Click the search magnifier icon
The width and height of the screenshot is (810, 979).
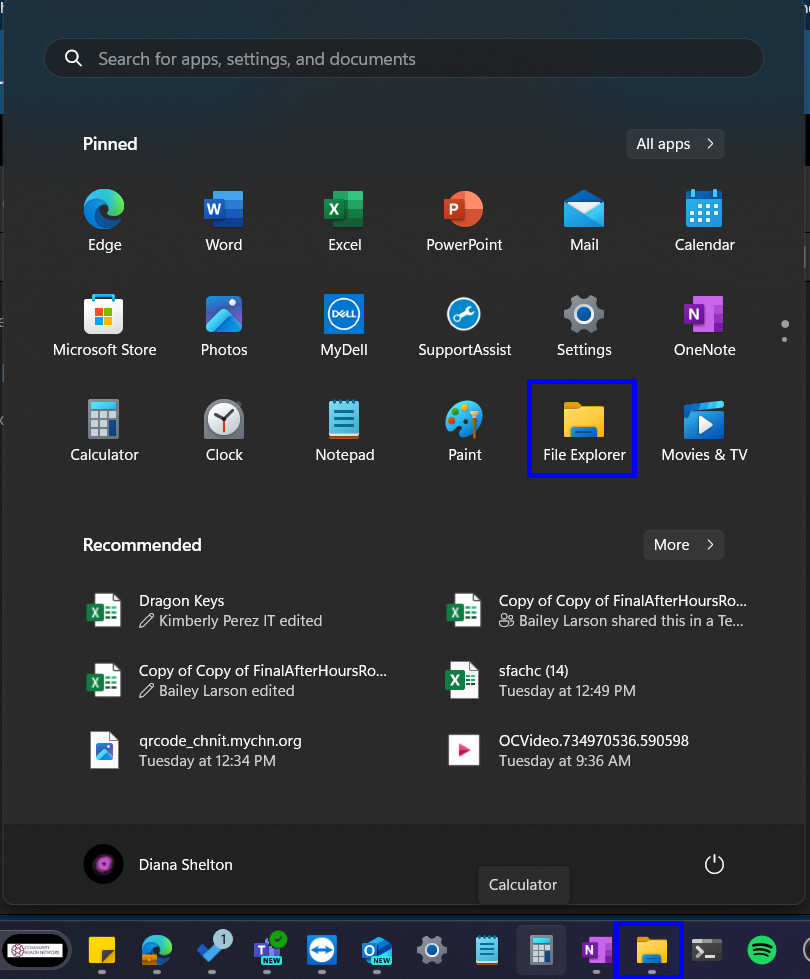[x=74, y=59]
